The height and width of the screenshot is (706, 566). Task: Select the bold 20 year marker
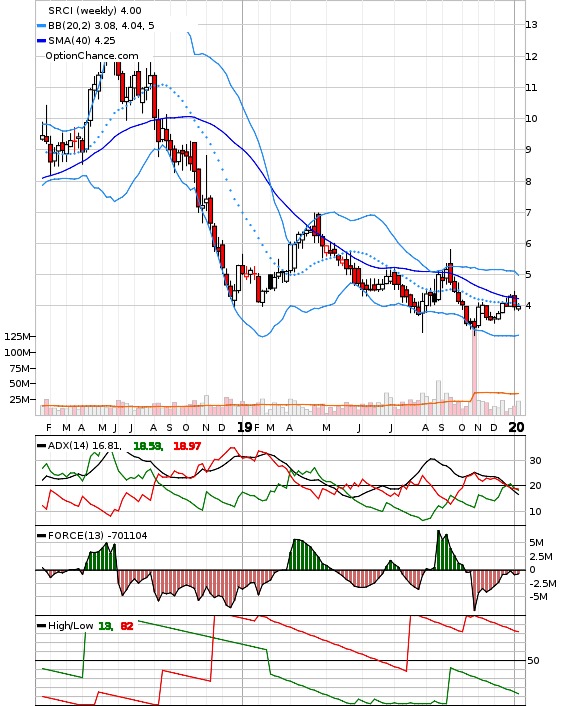[516, 427]
